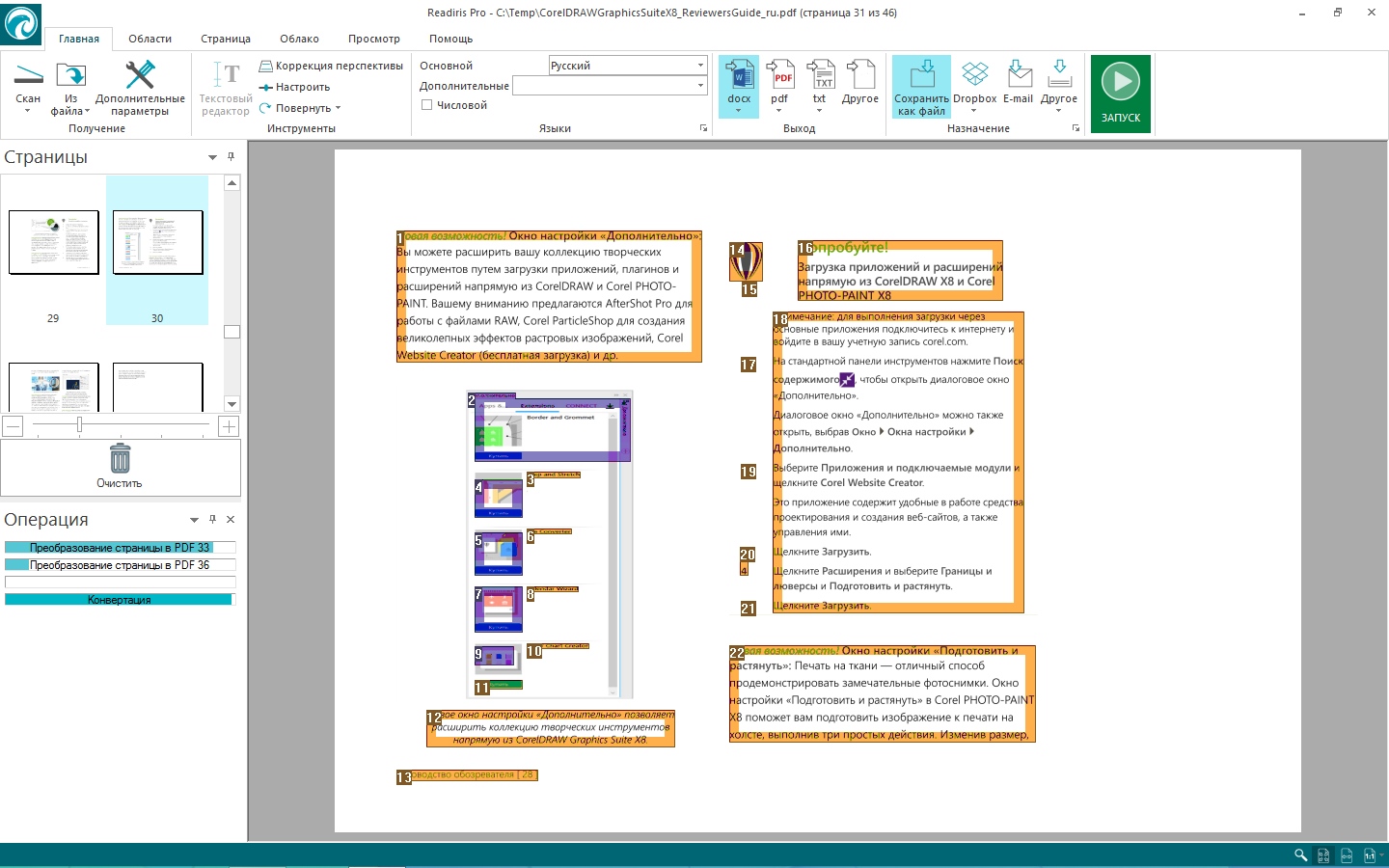
Task: Pin the Страницы panel
Action: click(x=231, y=156)
